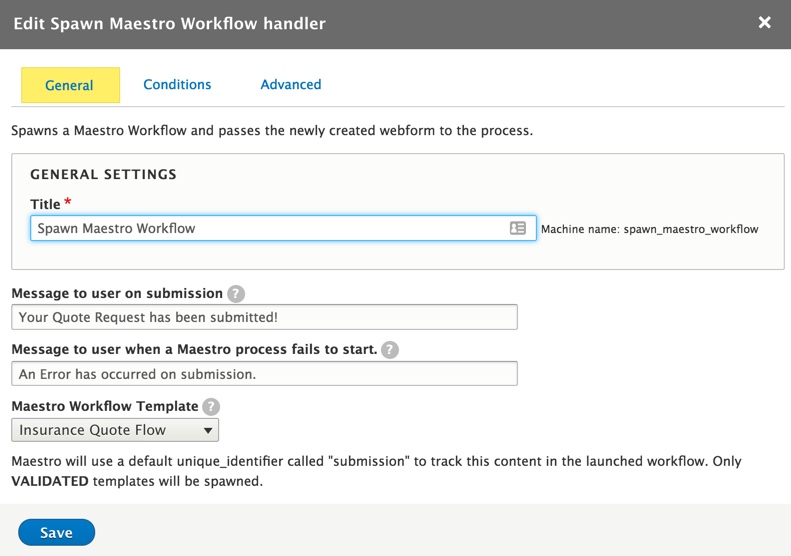Click the dialog title 'Edit Spawn Maestro Workflow handler'

click(170, 24)
